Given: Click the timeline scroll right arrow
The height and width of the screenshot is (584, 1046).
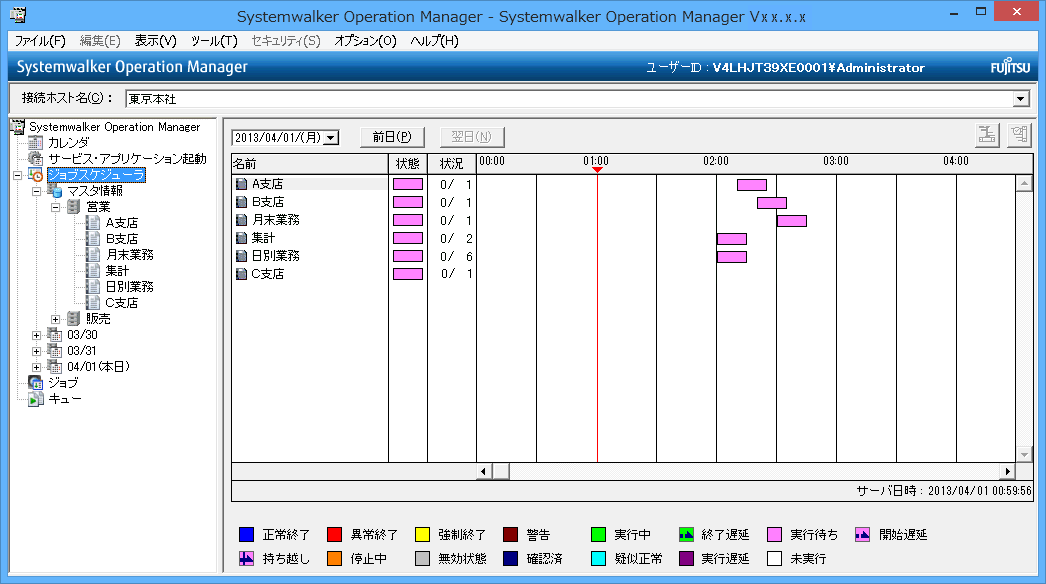Looking at the screenshot, I should pos(1007,471).
